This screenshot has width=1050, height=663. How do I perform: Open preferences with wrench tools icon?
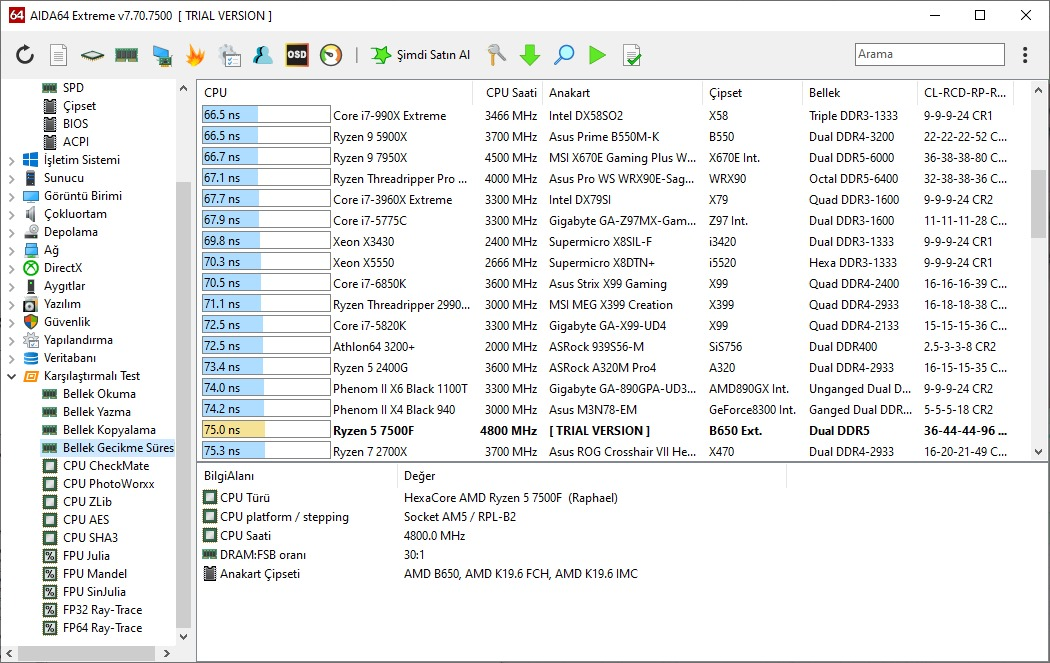click(x=496, y=55)
